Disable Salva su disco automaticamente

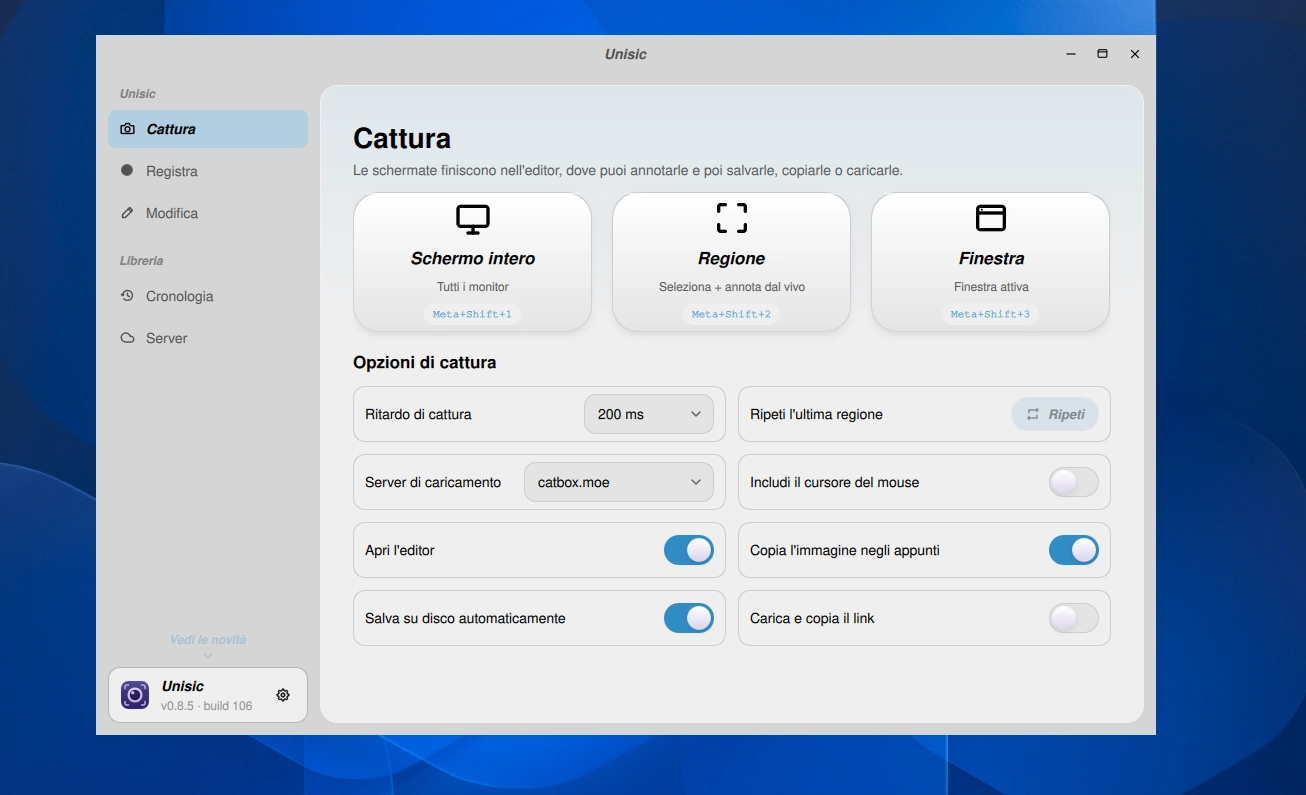[x=689, y=618]
